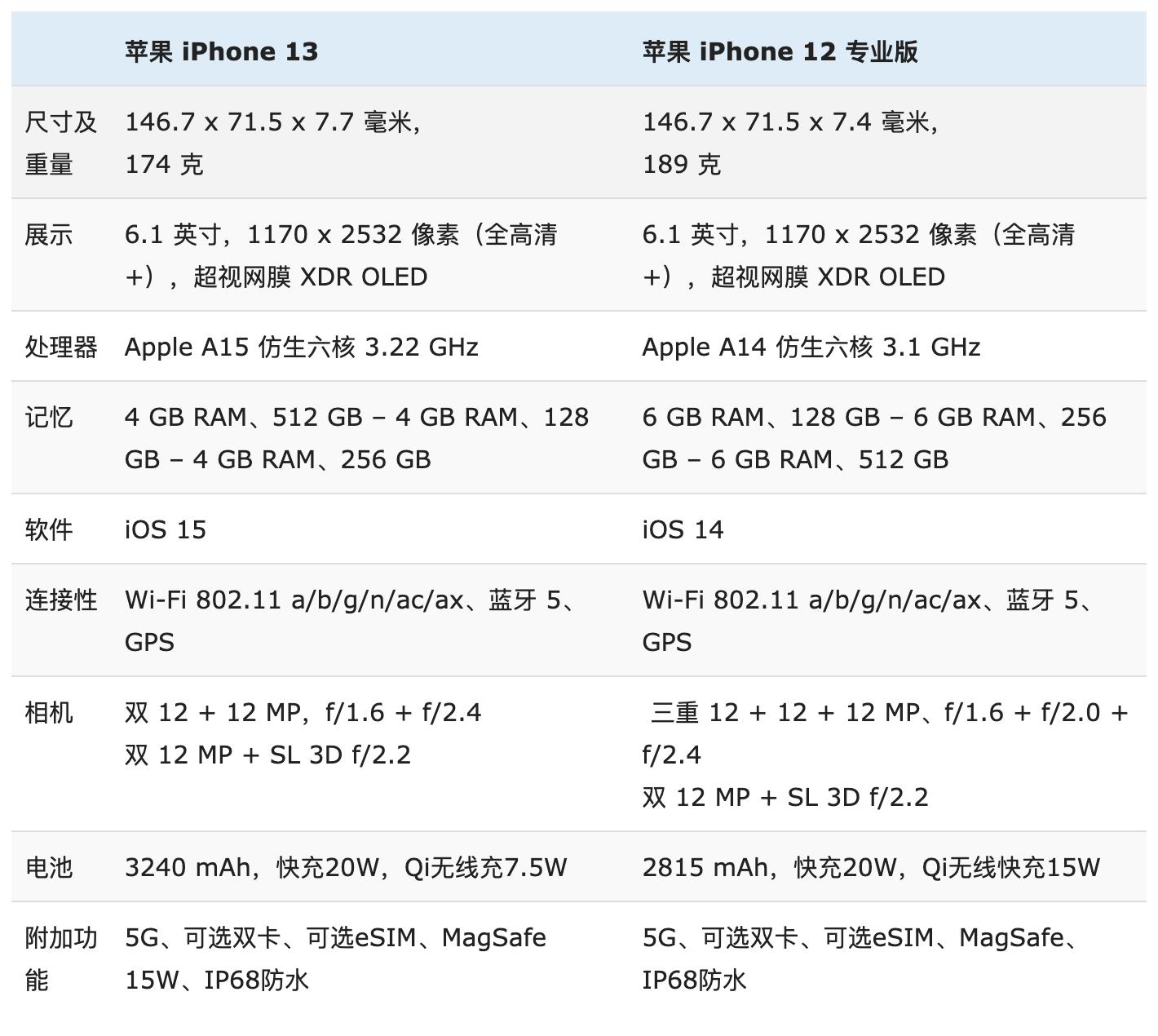Viewport: 1158px width, 1036px height.
Task: Click the Apple A15 仿生六核 3.22 GHz cell
Action: pyautogui.click(x=302, y=347)
